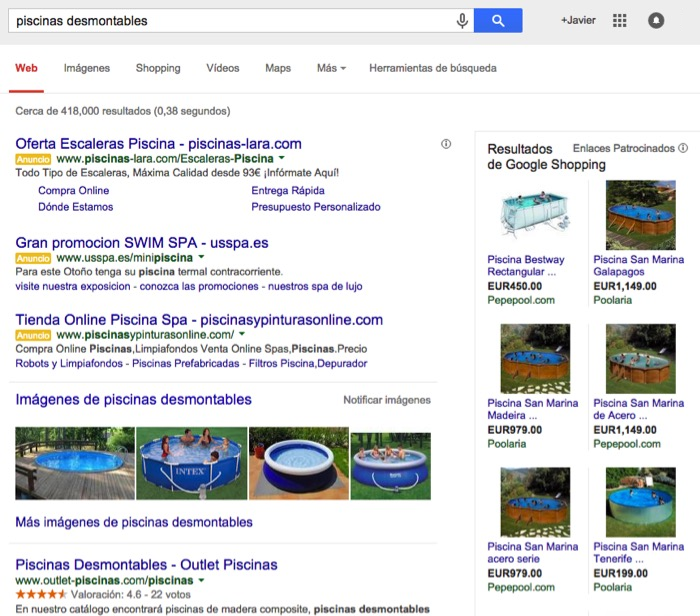Switch to the Shopping tab
The image size is (700, 616).
point(158,68)
